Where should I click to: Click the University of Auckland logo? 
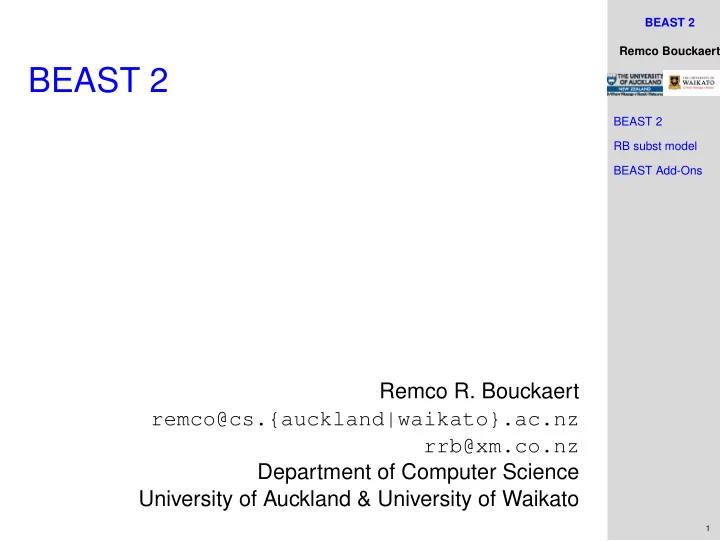point(635,84)
